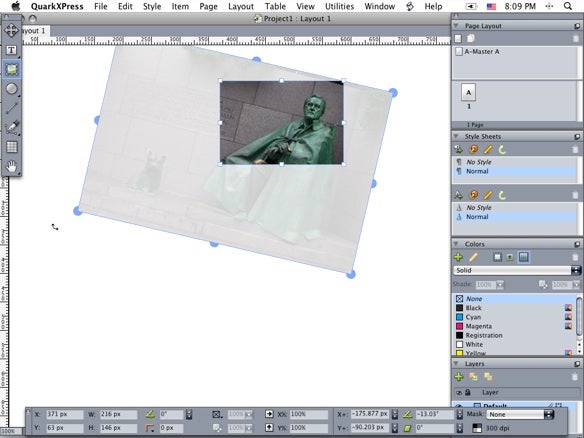
Task: Click the statue picture in the layout
Action: [282, 123]
